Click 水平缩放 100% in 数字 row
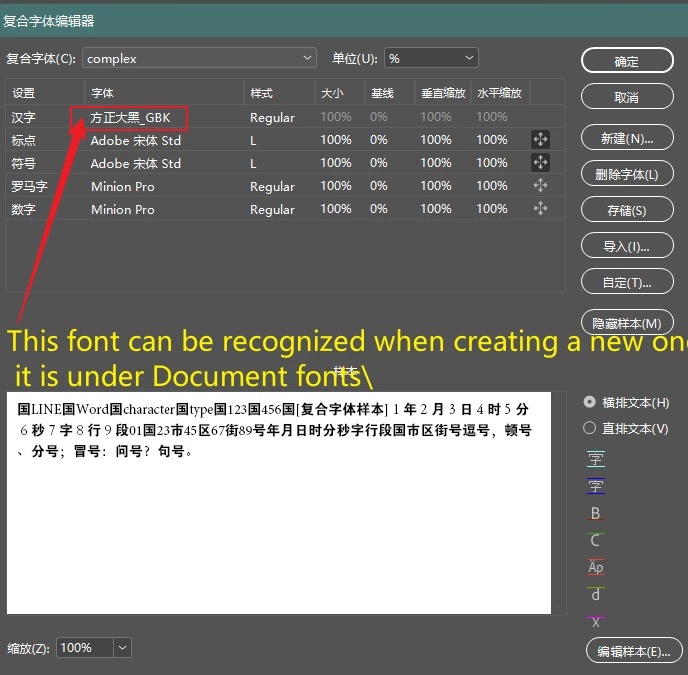Viewport: 688px width, 675px height. (x=492, y=208)
